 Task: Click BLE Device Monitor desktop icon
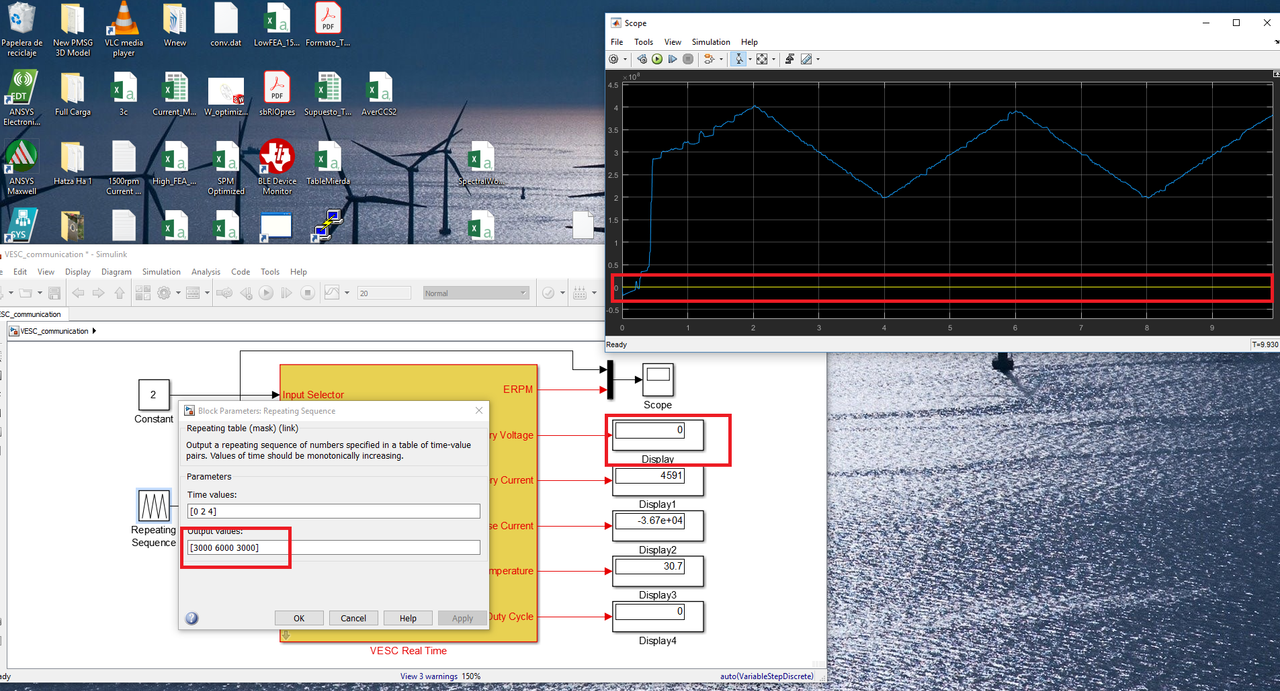[277, 167]
